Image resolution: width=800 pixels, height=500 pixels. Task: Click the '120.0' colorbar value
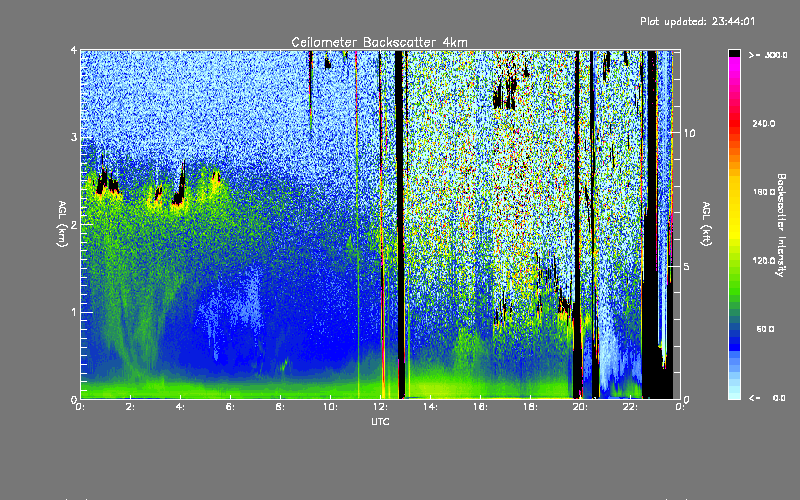pos(764,260)
